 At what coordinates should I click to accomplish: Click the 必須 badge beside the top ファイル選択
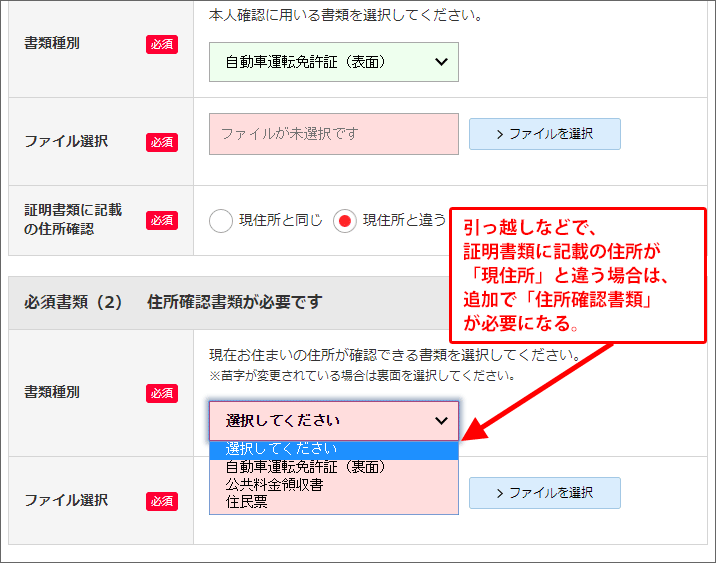[x=162, y=142]
